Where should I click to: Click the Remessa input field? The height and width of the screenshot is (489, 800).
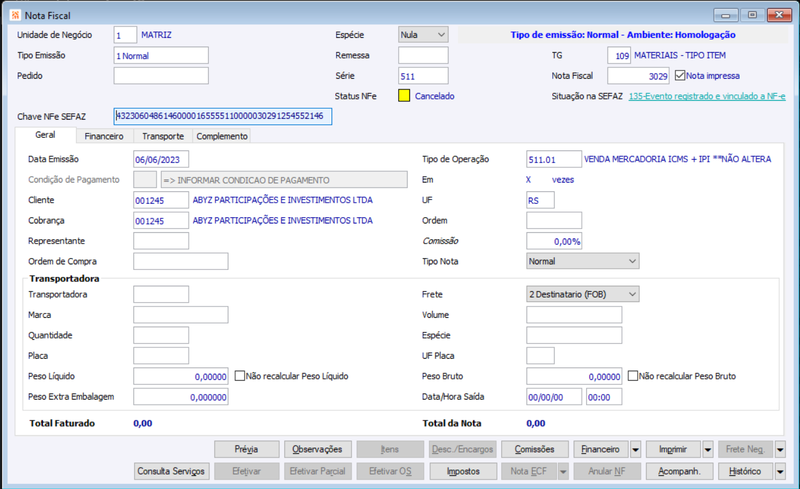pyautogui.click(x=423, y=55)
